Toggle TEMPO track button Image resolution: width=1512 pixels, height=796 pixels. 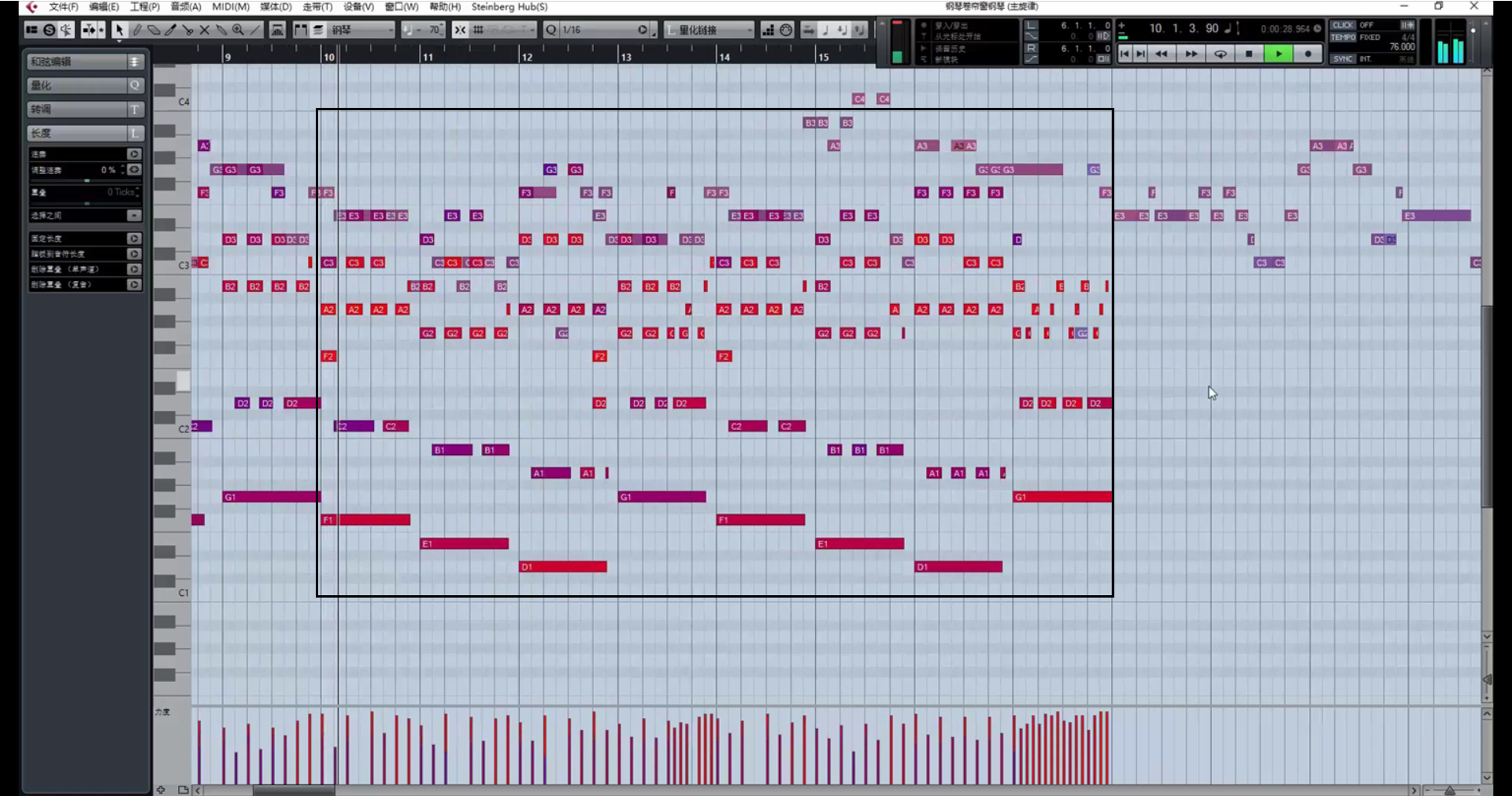pyautogui.click(x=1343, y=37)
